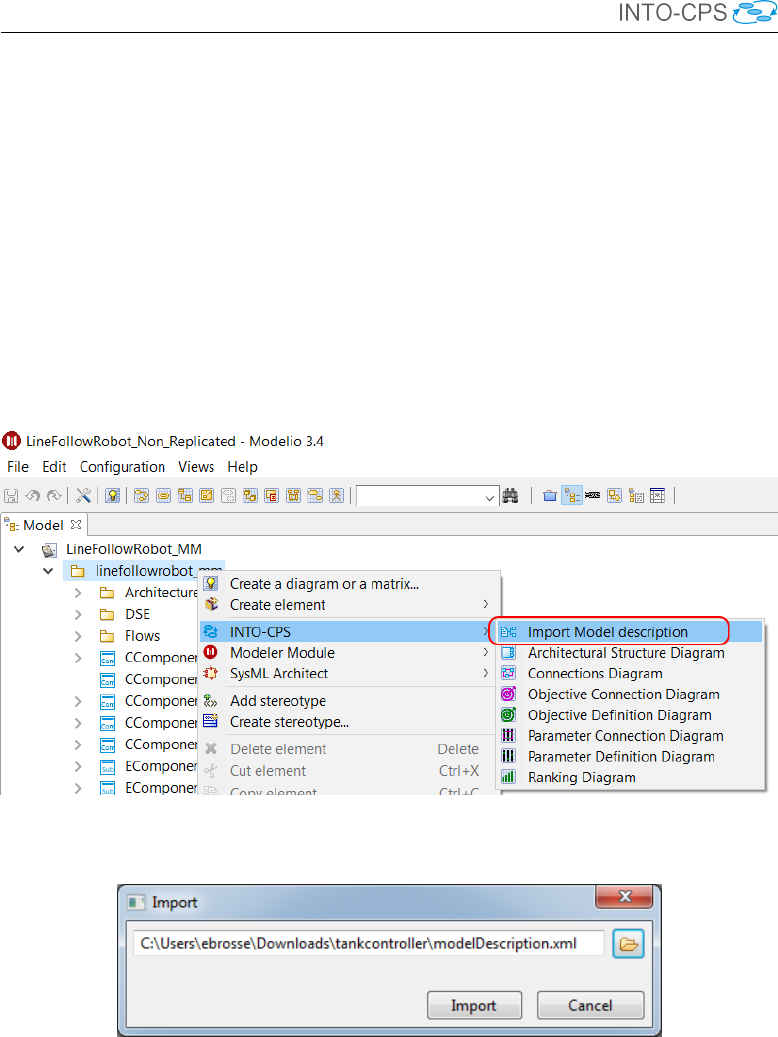Image resolution: width=778 pixels, height=1037 pixels.
Task: Click the Cut element menu entry
Action: (268, 771)
